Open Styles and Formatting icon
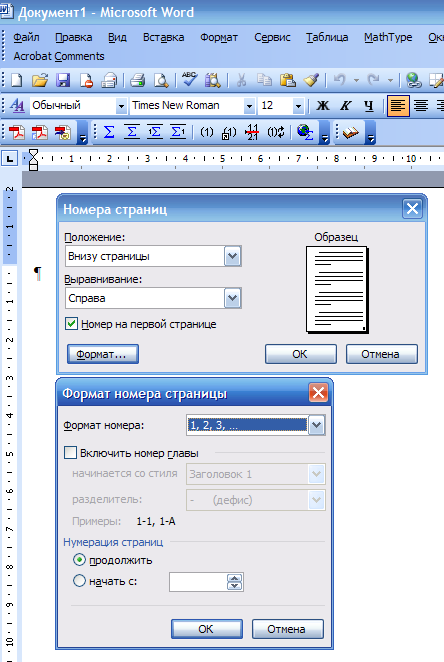444x662 pixels. pyautogui.click(x=17, y=105)
